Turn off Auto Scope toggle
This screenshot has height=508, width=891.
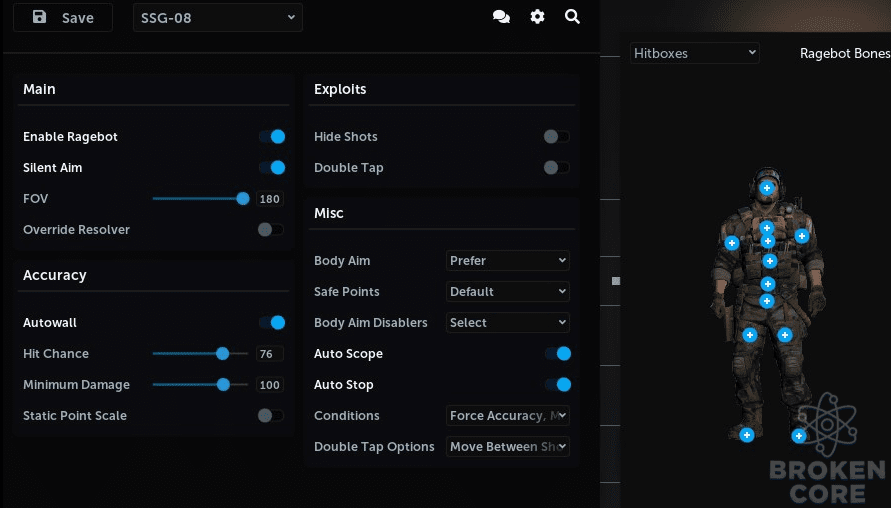pyautogui.click(x=558, y=353)
